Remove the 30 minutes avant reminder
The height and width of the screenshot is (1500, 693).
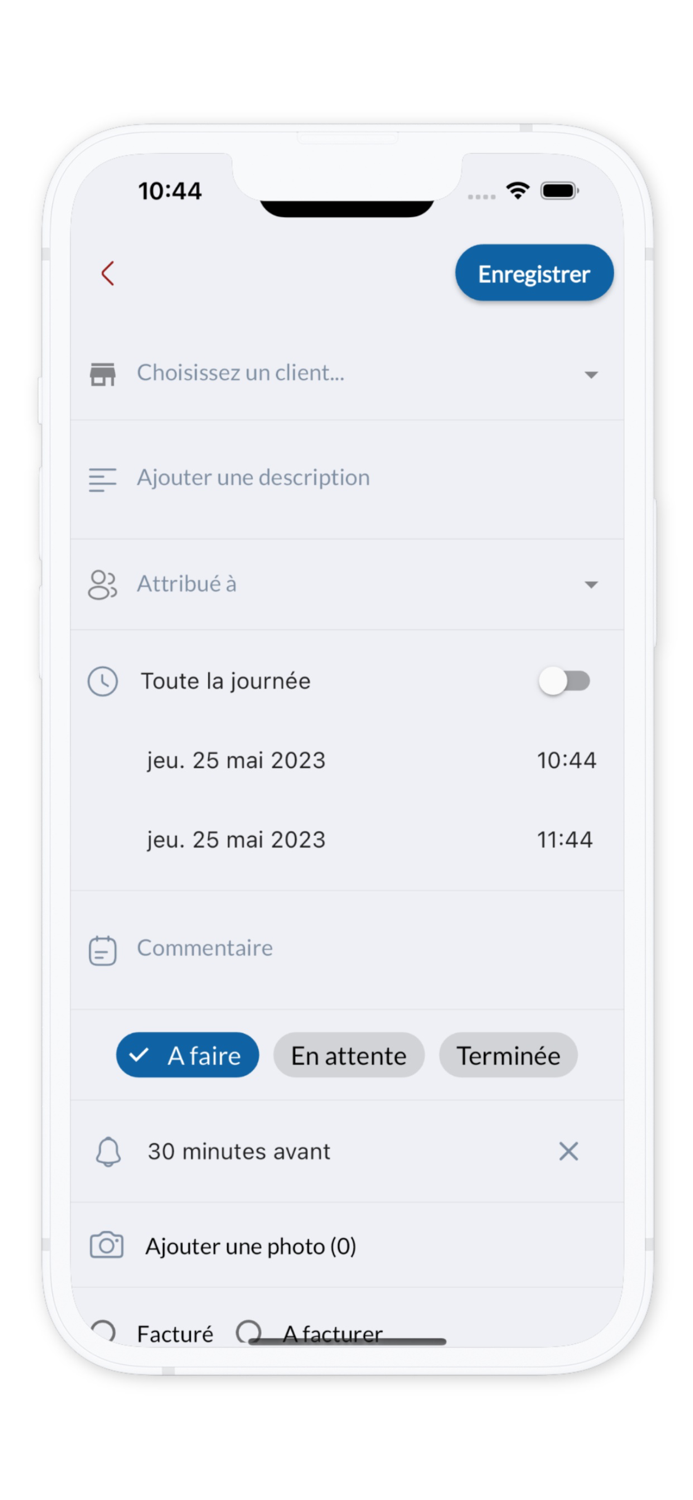tap(568, 1152)
